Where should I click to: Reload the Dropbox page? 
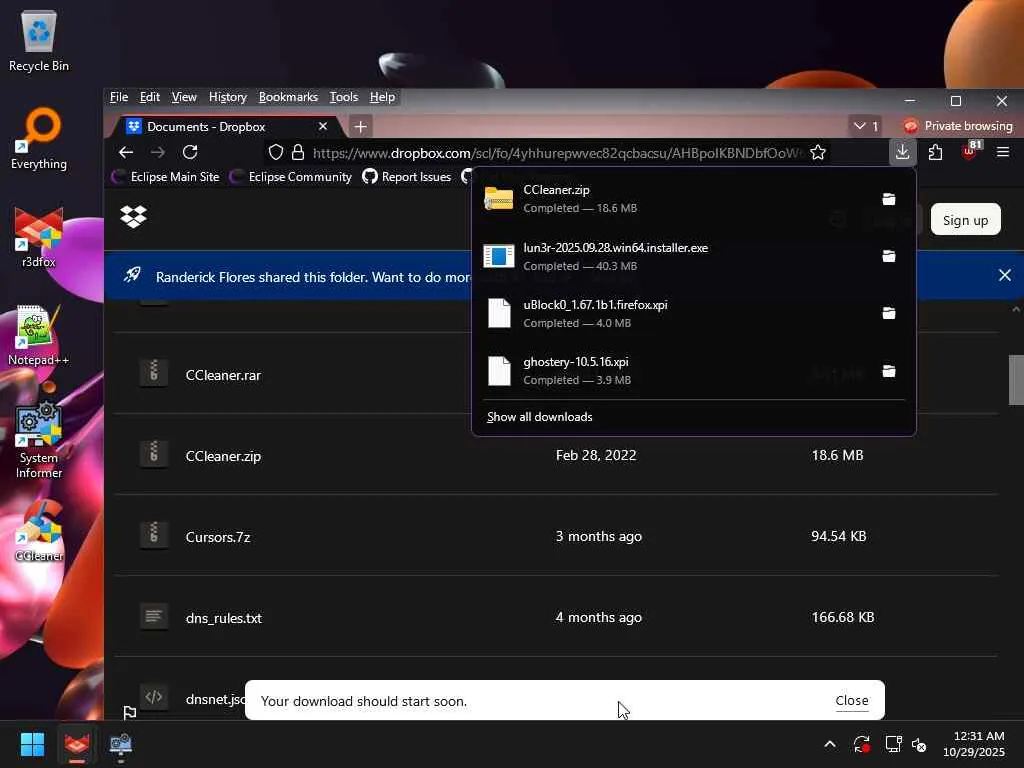click(190, 152)
